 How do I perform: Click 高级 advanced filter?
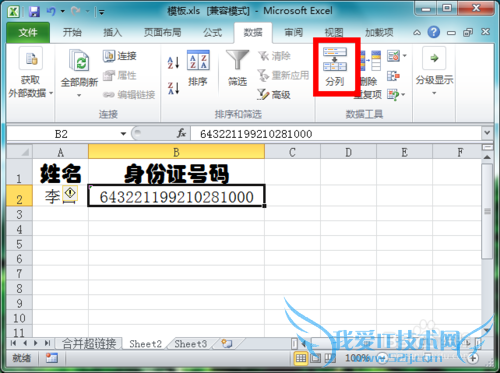(x=274, y=95)
